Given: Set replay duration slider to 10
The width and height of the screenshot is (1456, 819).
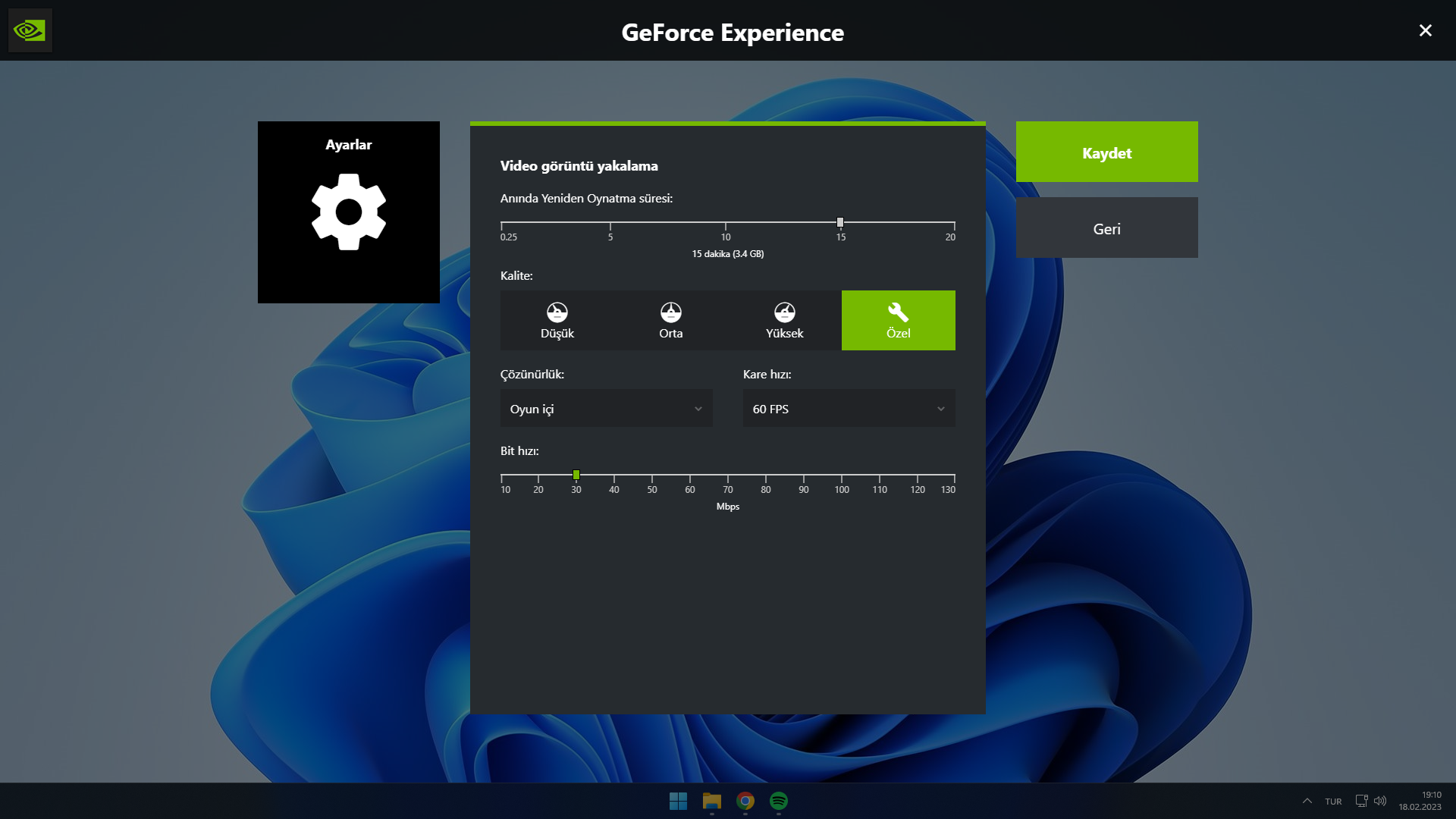Looking at the screenshot, I should 726,223.
